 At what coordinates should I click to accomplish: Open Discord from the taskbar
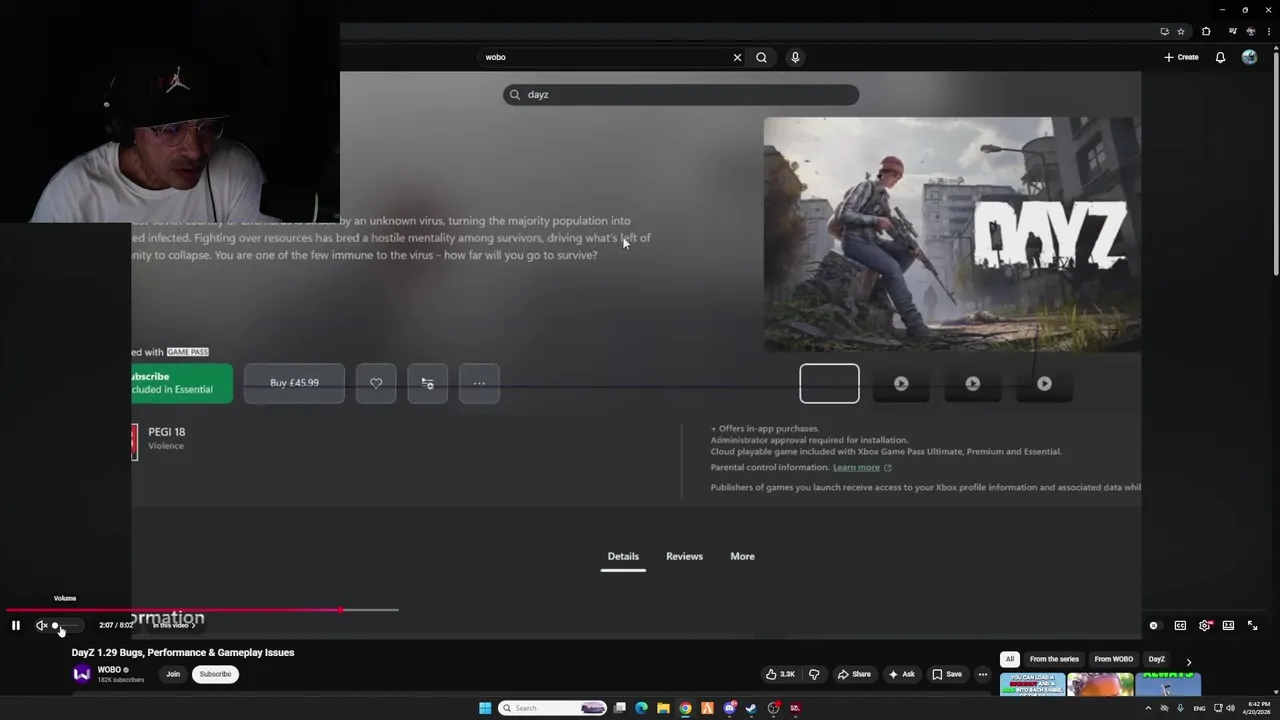click(x=729, y=708)
